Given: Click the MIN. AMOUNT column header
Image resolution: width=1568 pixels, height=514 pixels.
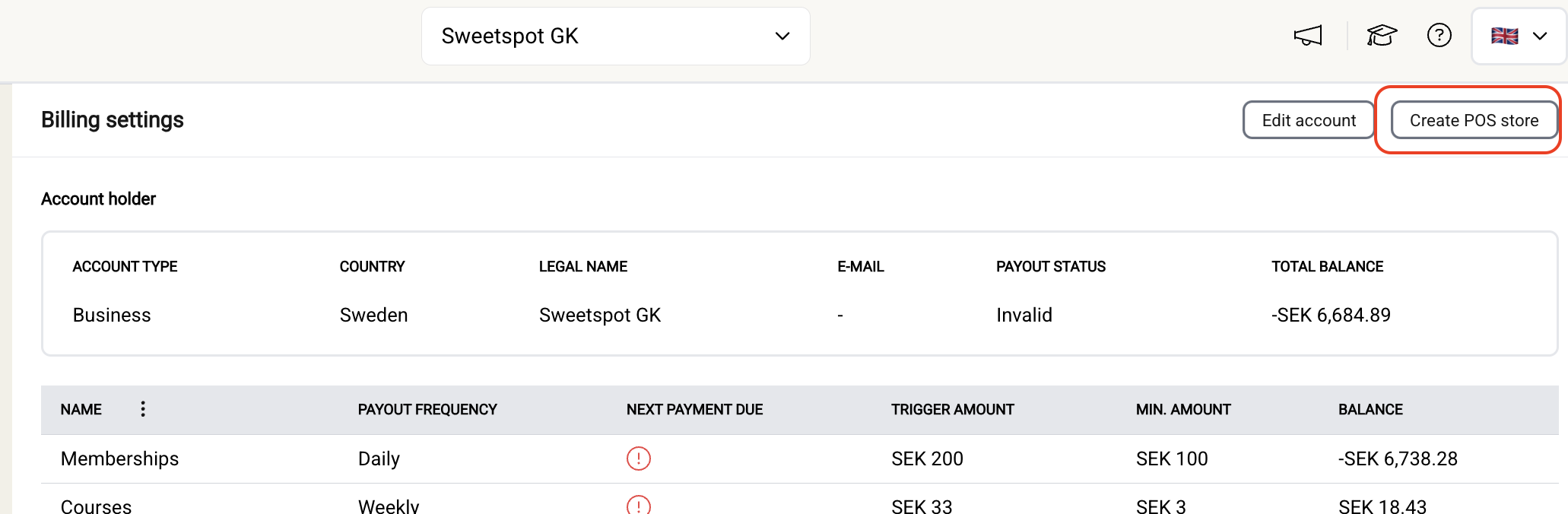Looking at the screenshot, I should point(1183,410).
